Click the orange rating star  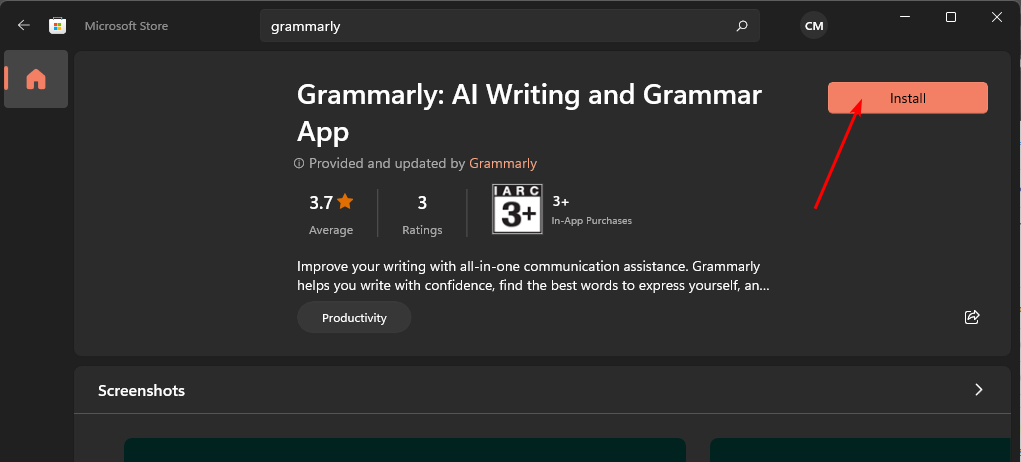345,202
